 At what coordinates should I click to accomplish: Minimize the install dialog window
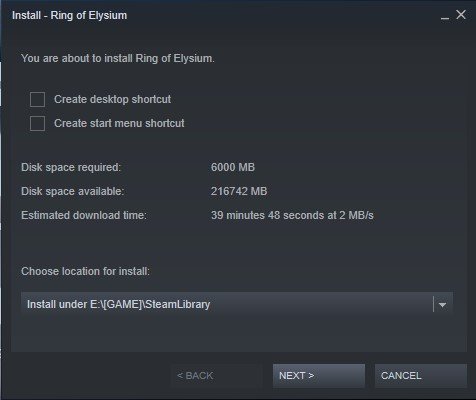click(445, 16)
